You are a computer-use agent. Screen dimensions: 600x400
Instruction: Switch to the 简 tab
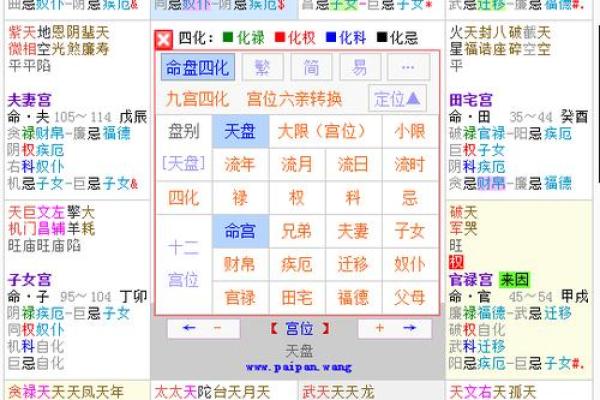[311, 67]
